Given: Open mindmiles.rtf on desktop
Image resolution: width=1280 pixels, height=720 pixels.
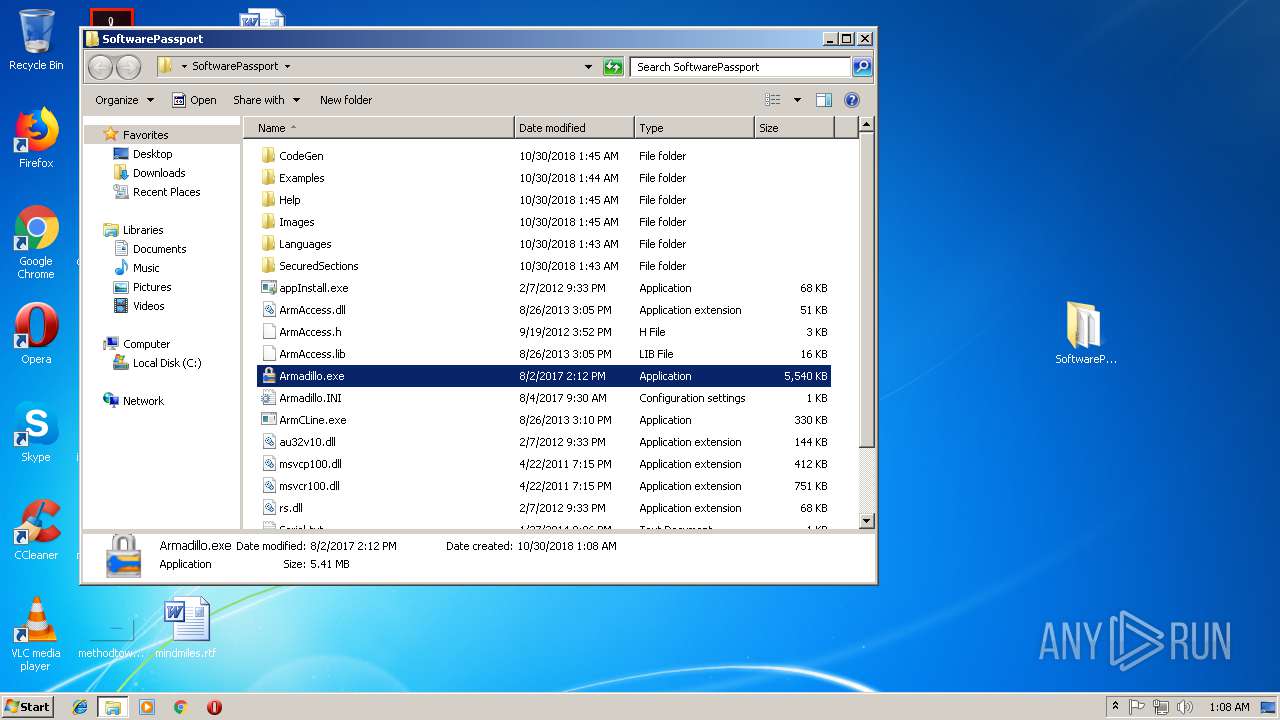Looking at the screenshot, I should (186, 628).
